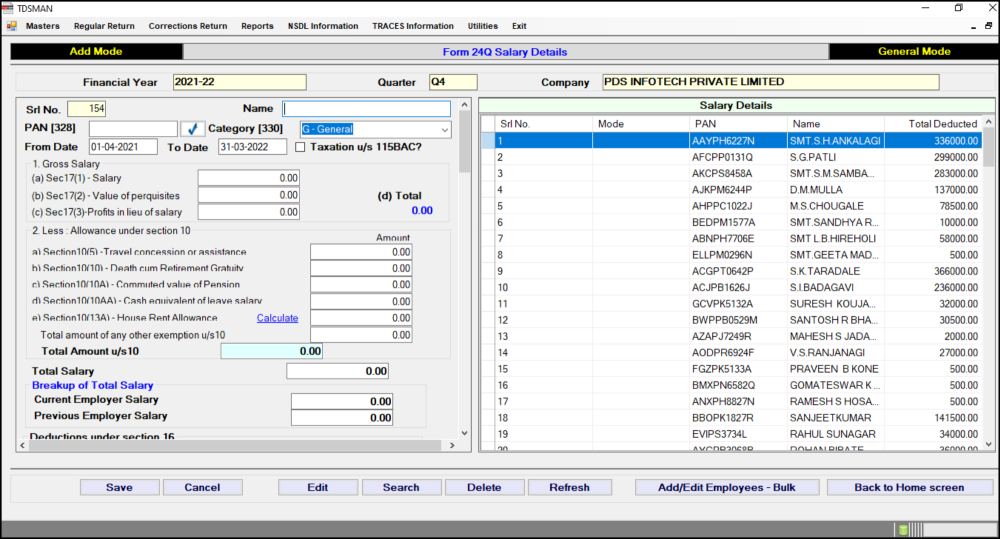This screenshot has width=1000, height=539.
Task: Enable the Taxation u/s 115BAC checkbox
Action: click(x=302, y=147)
